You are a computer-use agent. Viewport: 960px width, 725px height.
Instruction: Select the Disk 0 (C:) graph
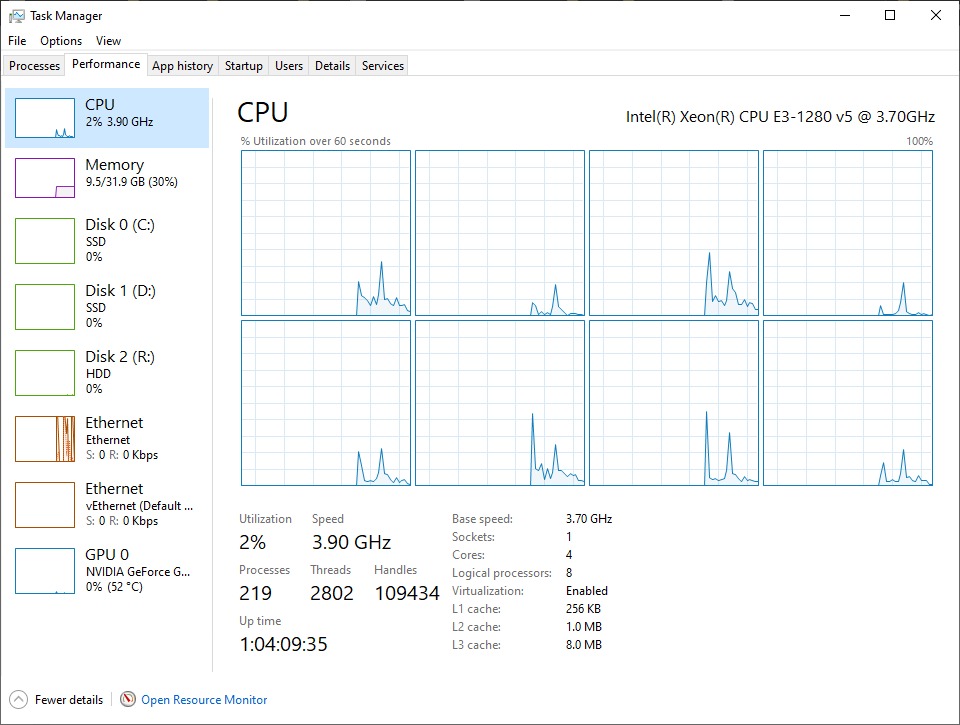click(x=45, y=242)
